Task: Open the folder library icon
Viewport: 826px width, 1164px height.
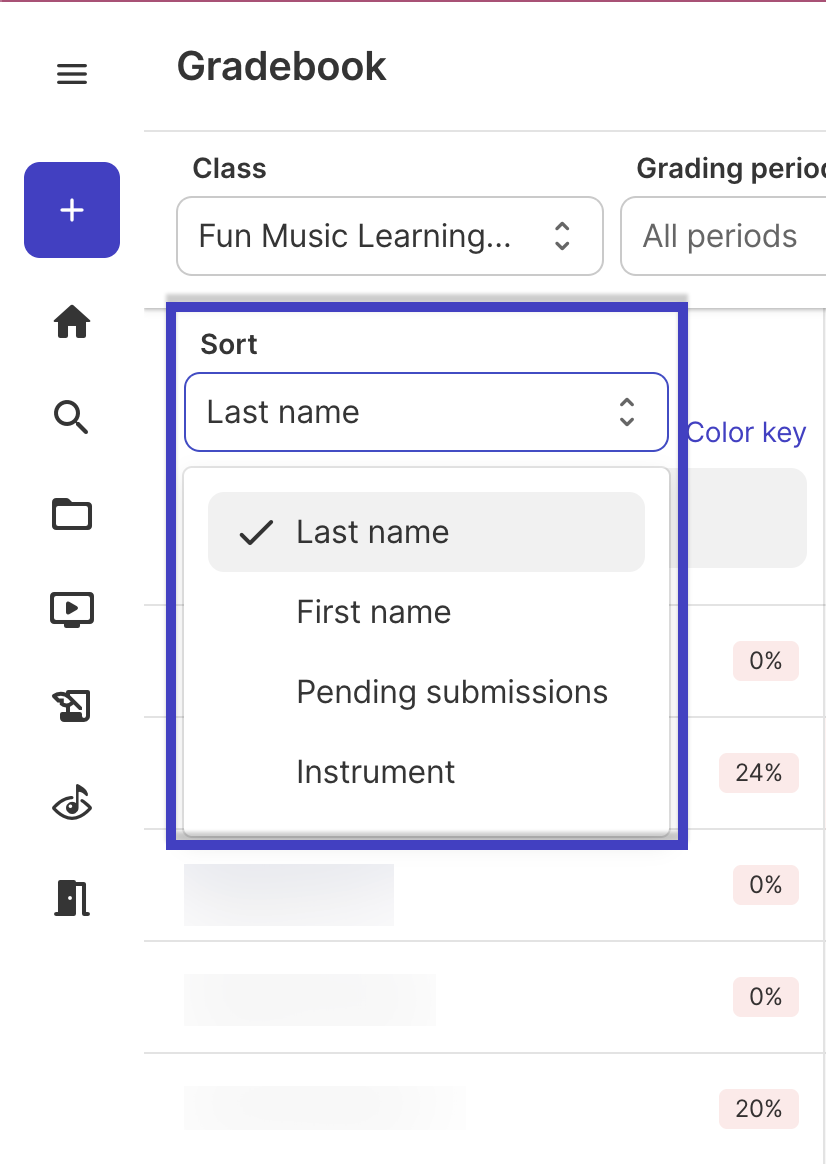Action: click(x=72, y=514)
